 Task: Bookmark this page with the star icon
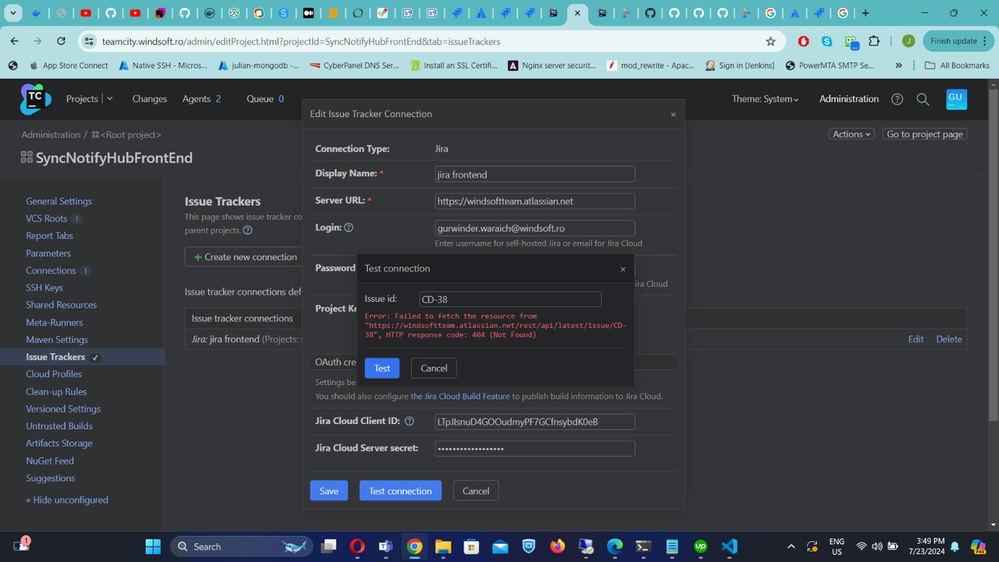770,41
